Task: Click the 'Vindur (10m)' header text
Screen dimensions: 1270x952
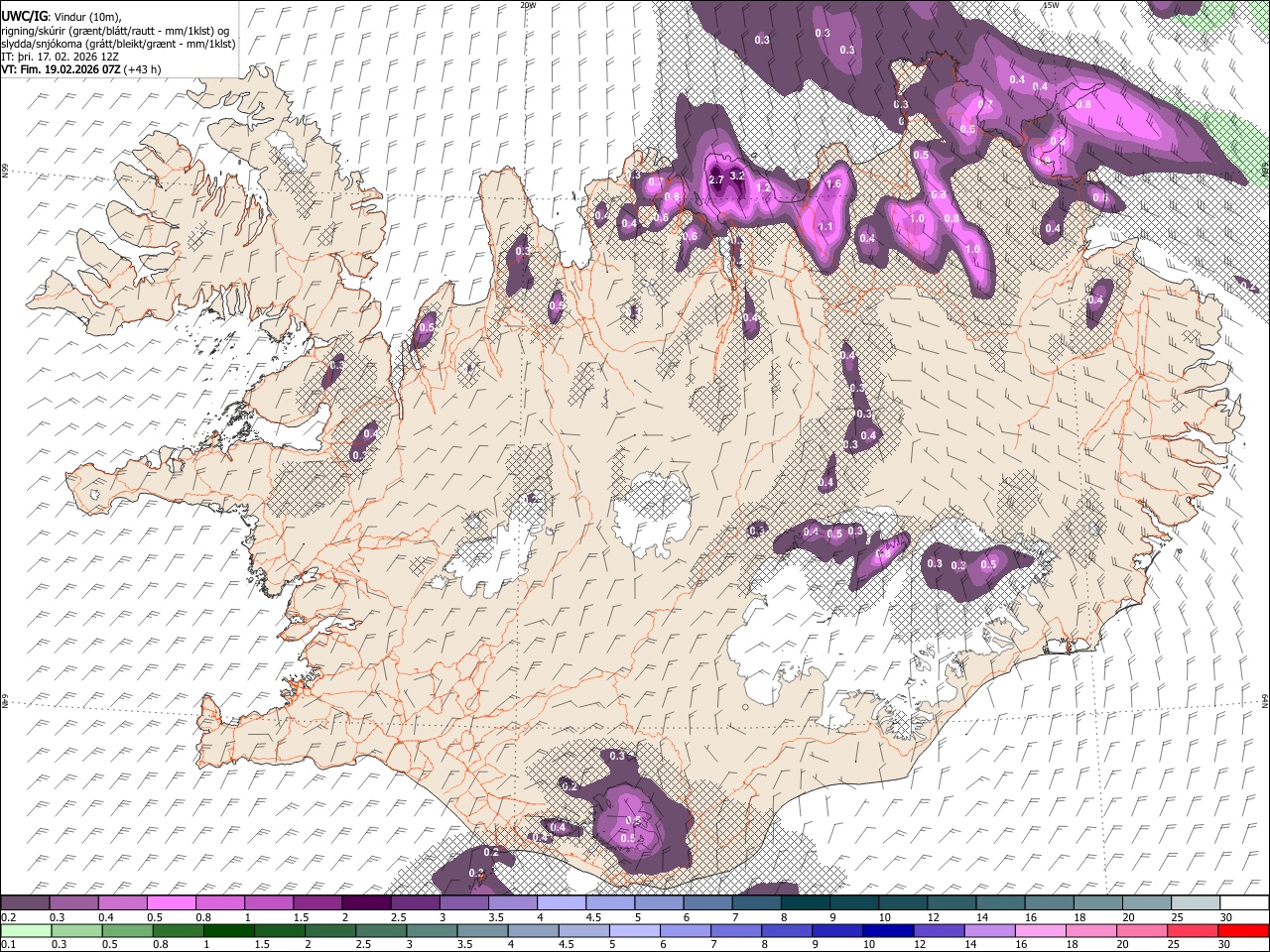Action: coord(86,16)
